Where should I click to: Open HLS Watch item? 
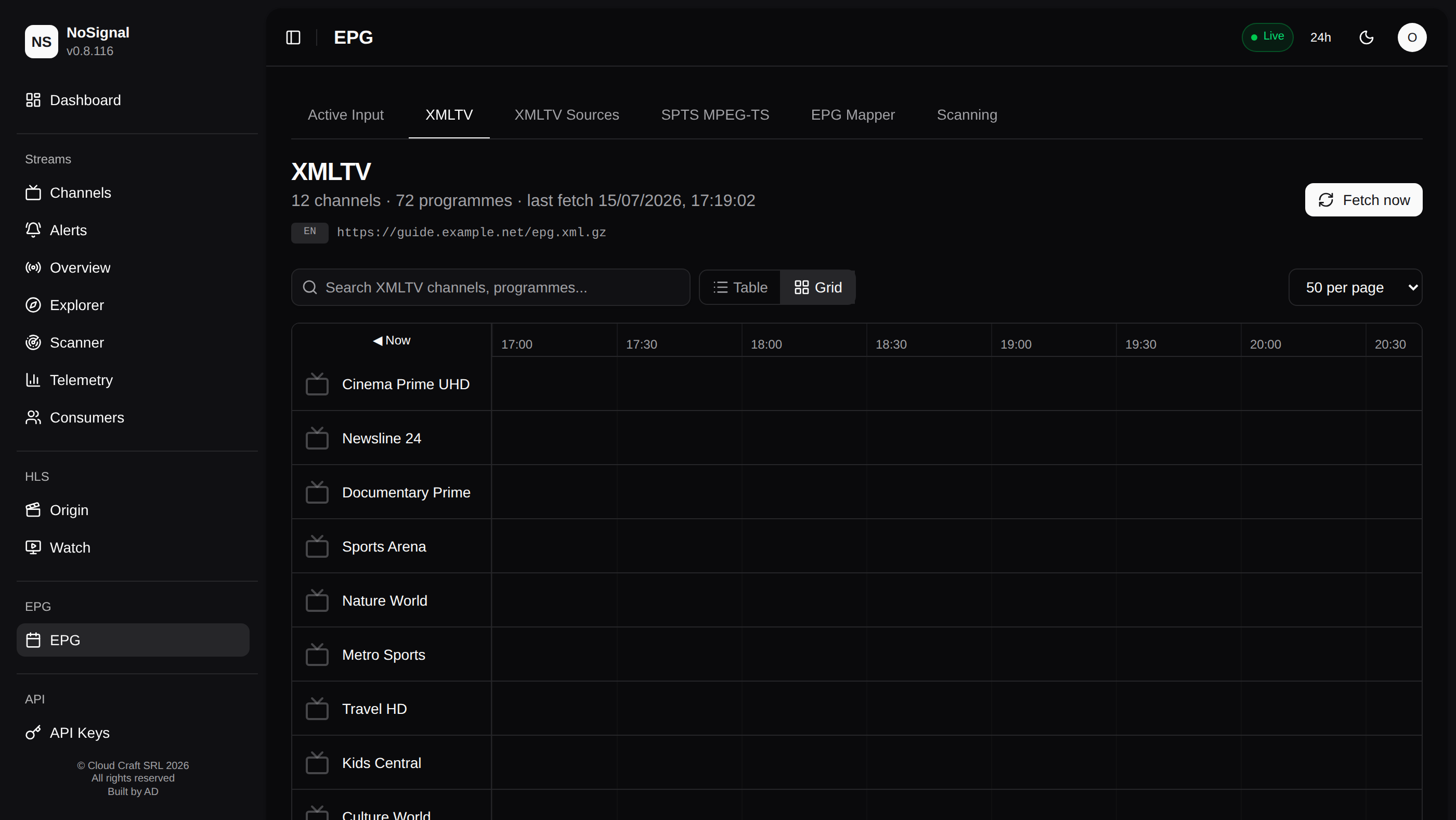(133, 547)
